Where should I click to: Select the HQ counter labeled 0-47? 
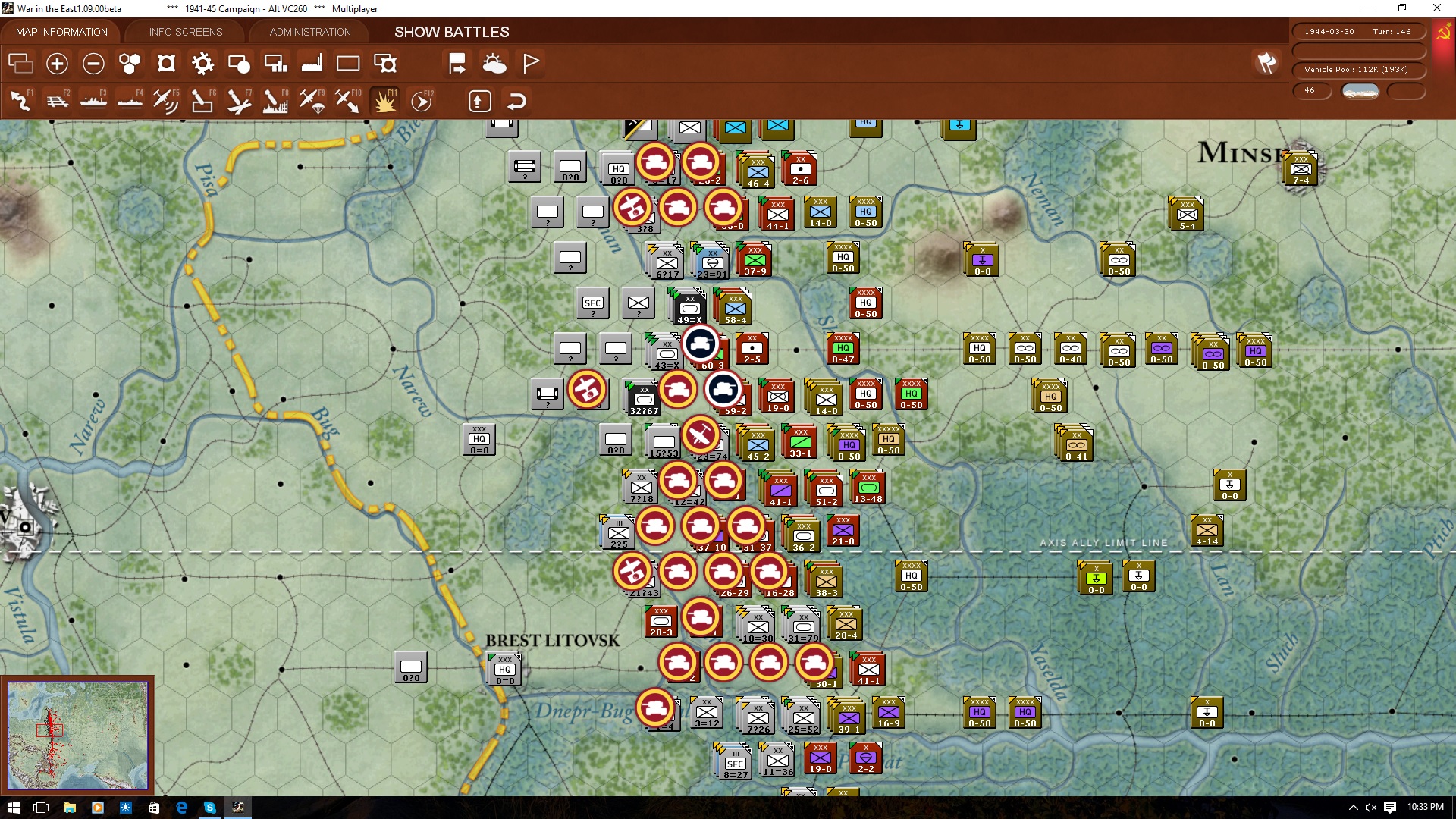coord(843,349)
